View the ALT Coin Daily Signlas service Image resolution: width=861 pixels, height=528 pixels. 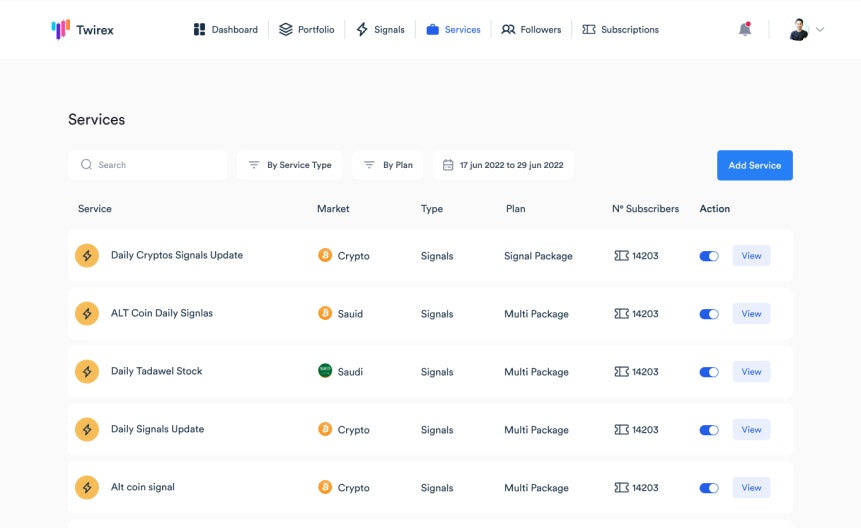point(751,314)
